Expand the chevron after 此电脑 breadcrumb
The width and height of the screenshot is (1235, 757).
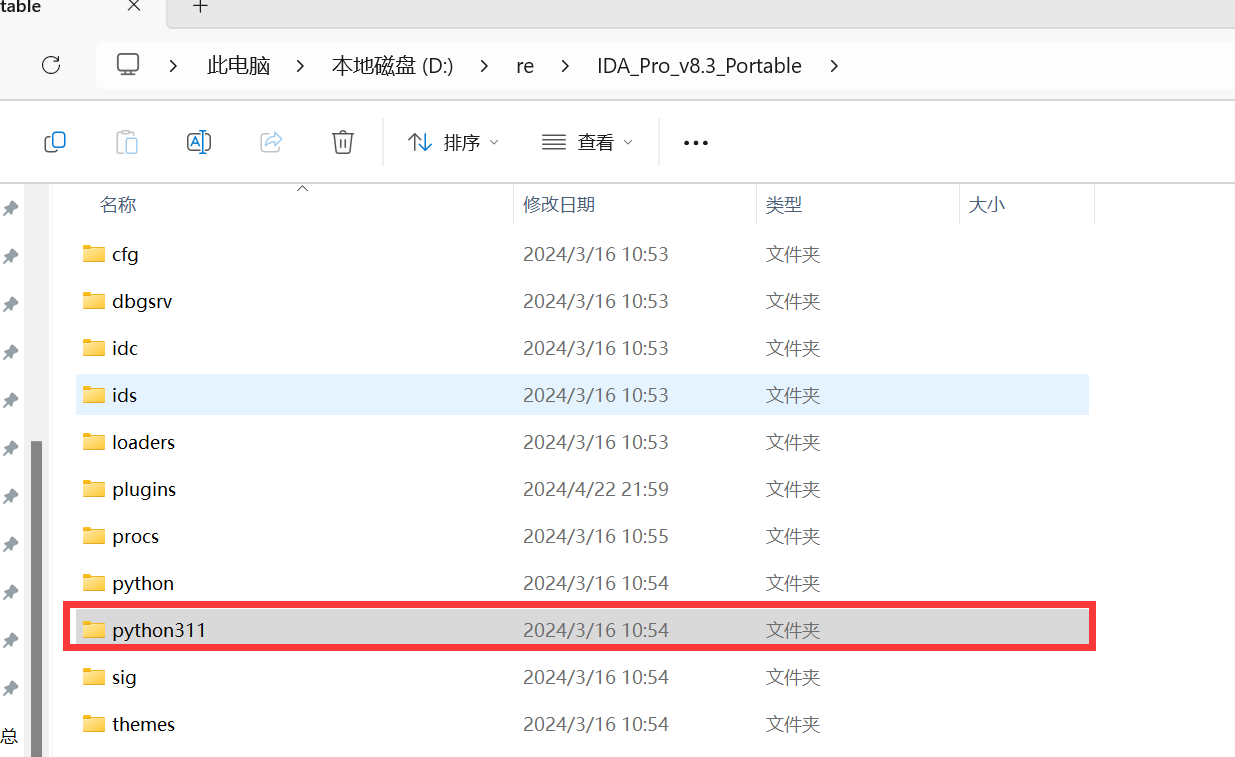[x=301, y=66]
